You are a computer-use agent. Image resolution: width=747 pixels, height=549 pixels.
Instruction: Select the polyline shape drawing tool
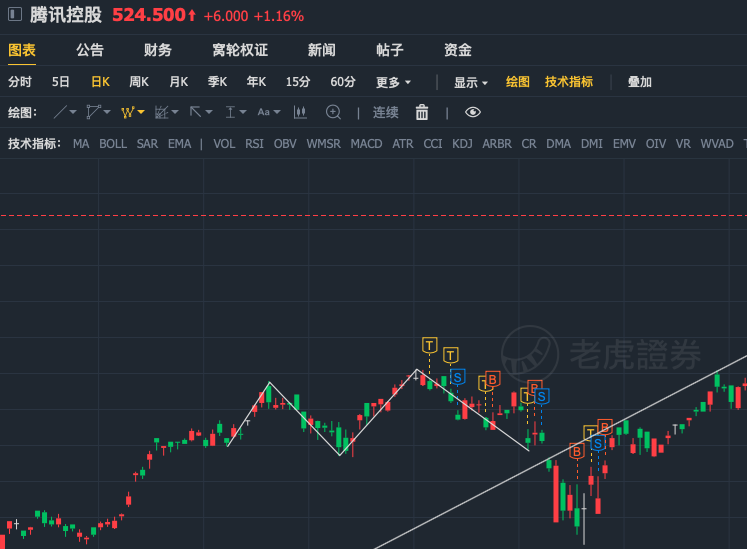[x=93, y=112]
